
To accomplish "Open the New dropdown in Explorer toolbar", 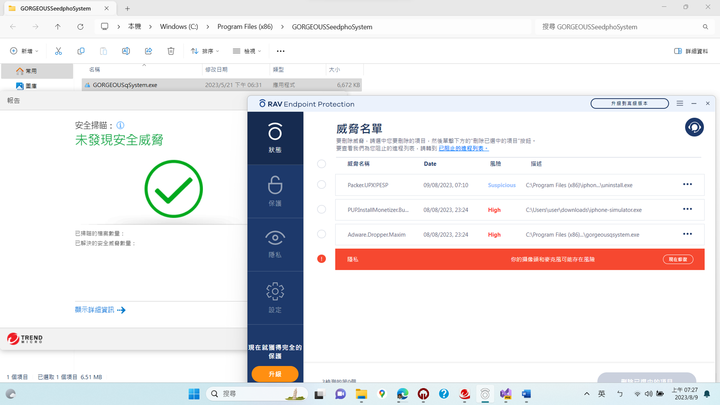I will 24,51.
